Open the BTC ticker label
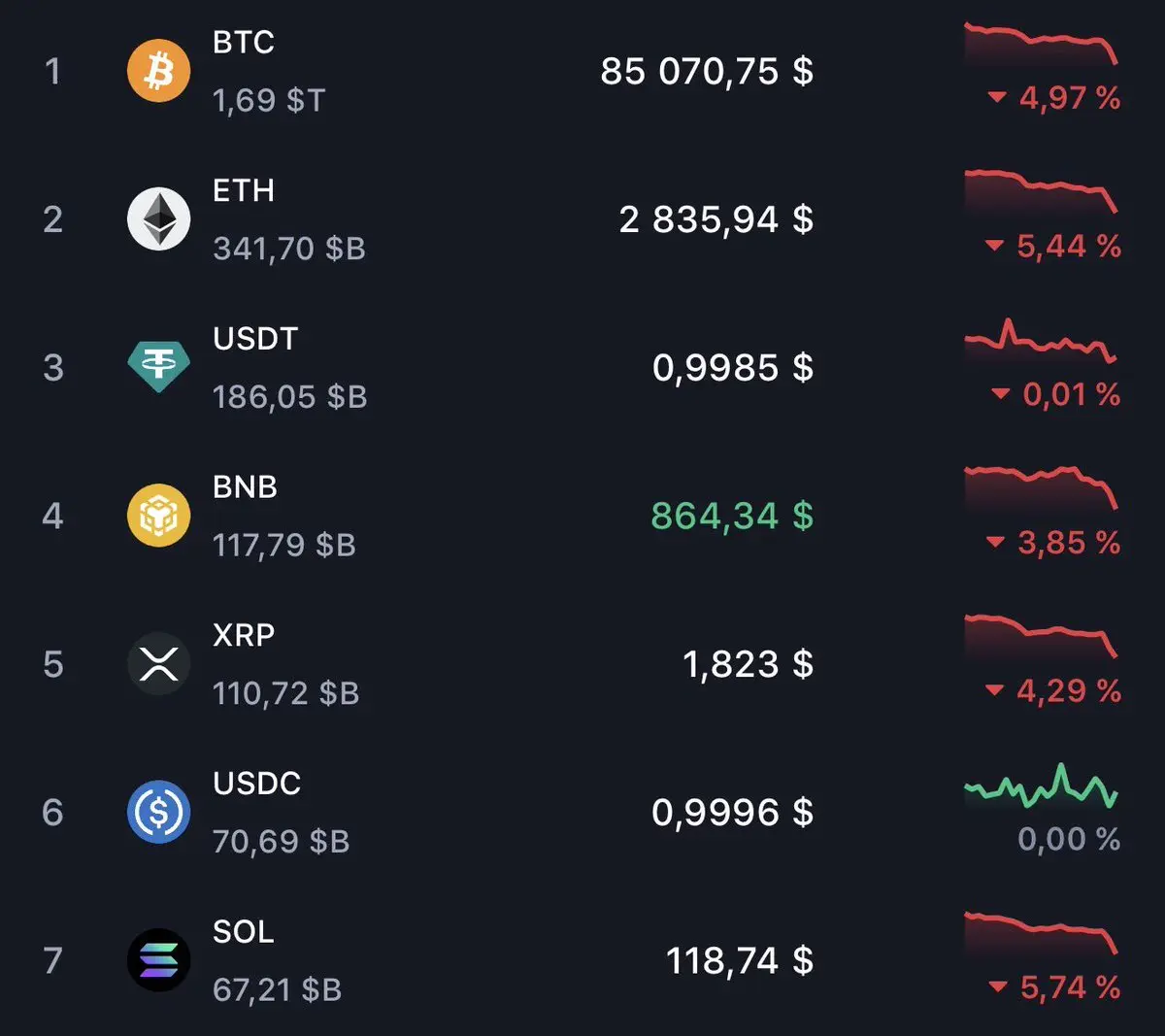This screenshot has height=1036, width=1165. click(x=244, y=43)
